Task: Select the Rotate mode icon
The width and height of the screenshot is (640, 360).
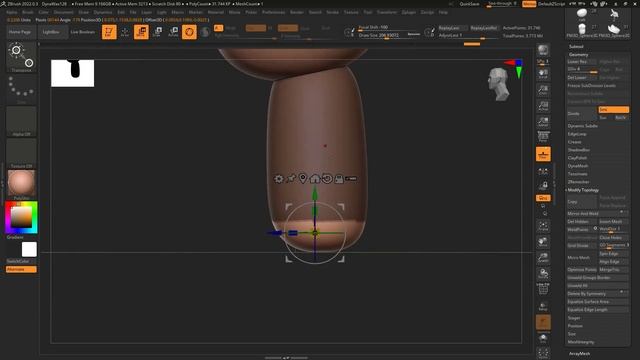Action: (x=173, y=32)
